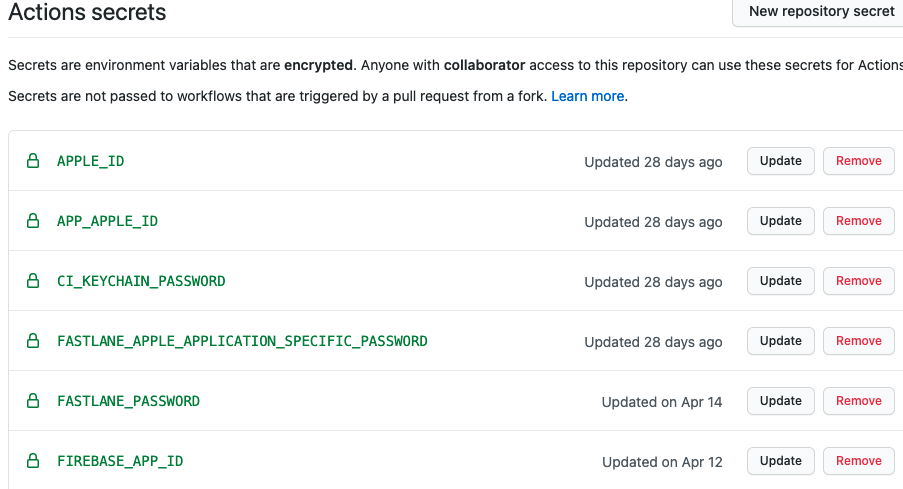Remove the FIREBASE_APP_ID secret
The image size is (903, 489).
859,460
